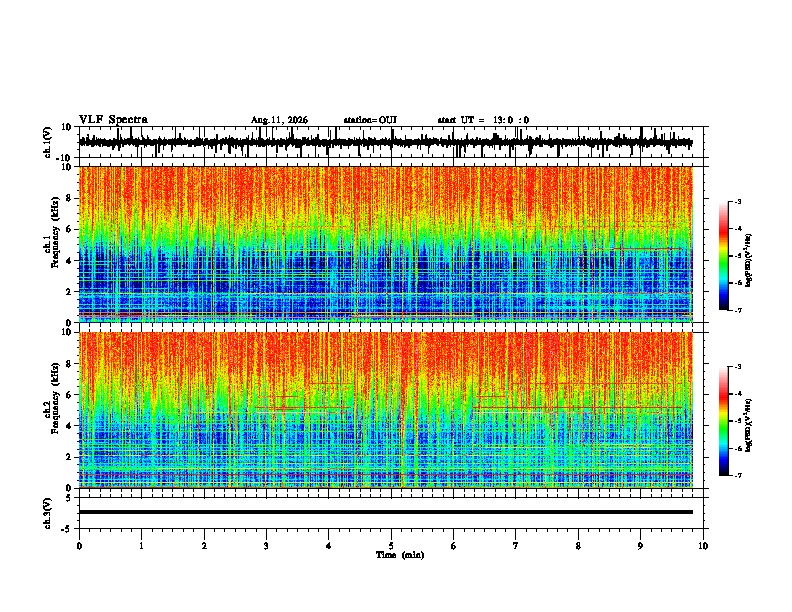Image resolution: width=792 pixels, height=612 pixels.
Task: Click the "-3" label on ch.1 colorbar
Action: (738, 202)
